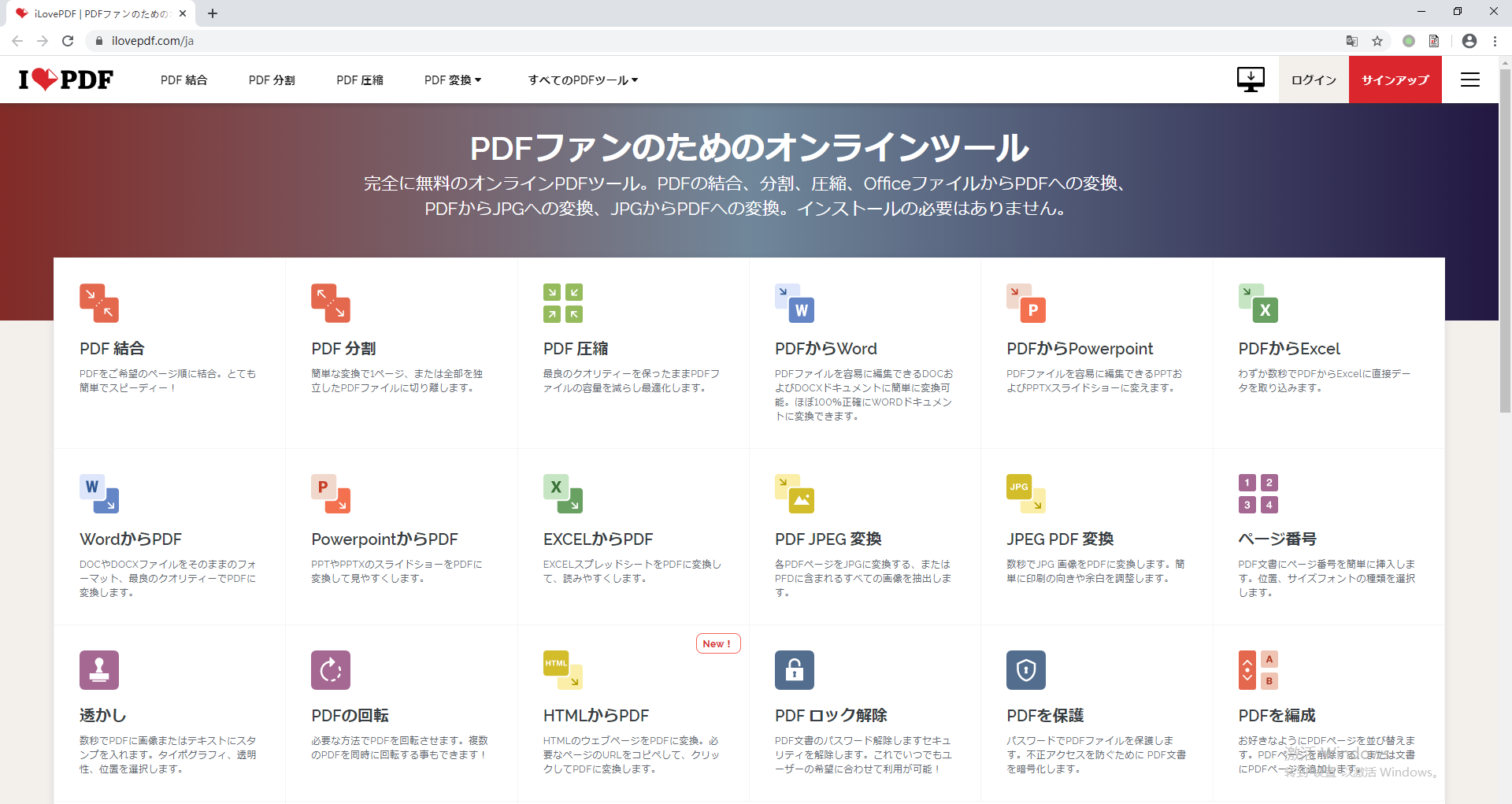
Task: Click the forward navigation arrow
Action: (x=43, y=41)
